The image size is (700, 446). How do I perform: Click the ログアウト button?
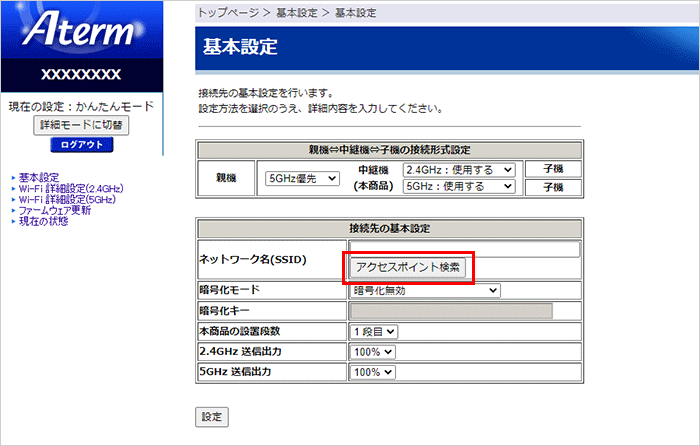(x=81, y=145)
